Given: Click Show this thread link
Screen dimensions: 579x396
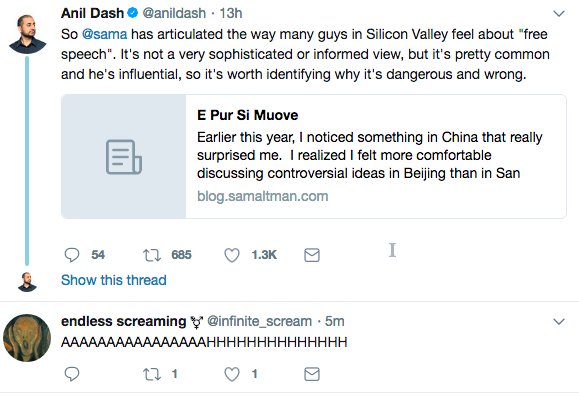Looking at the screenshot, I should [x=114, y=280].
